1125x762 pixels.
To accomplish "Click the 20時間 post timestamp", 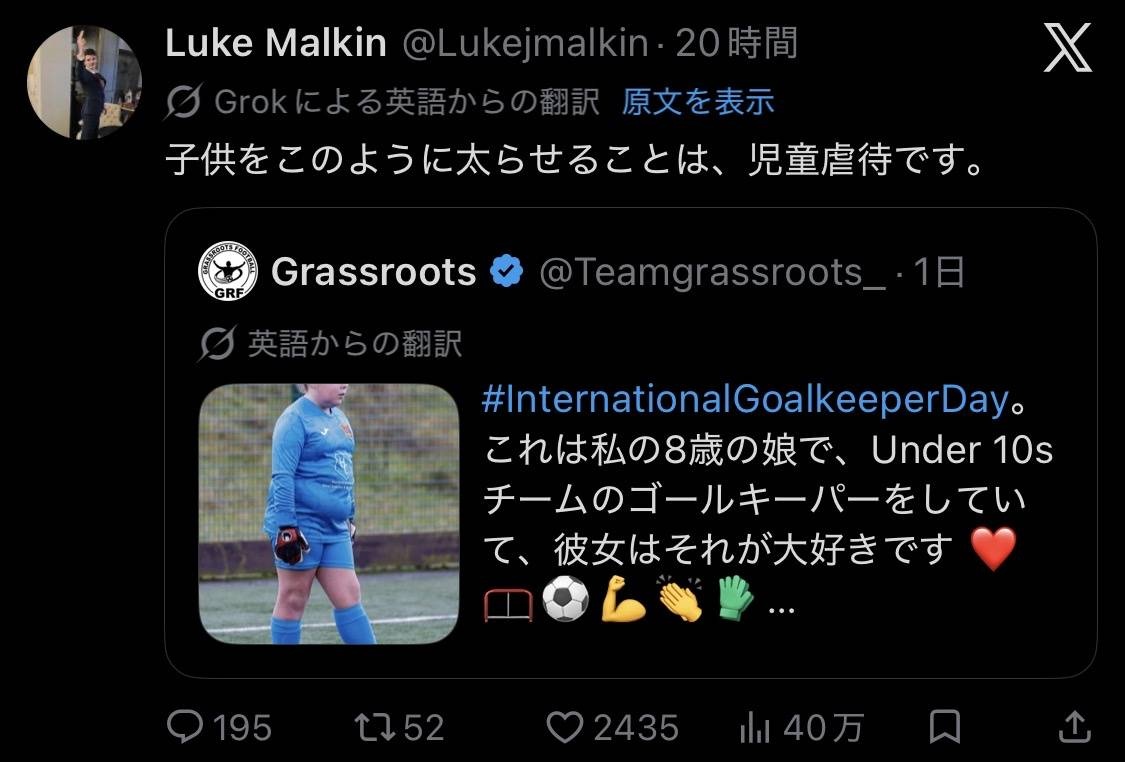I will tap(737, 44).
